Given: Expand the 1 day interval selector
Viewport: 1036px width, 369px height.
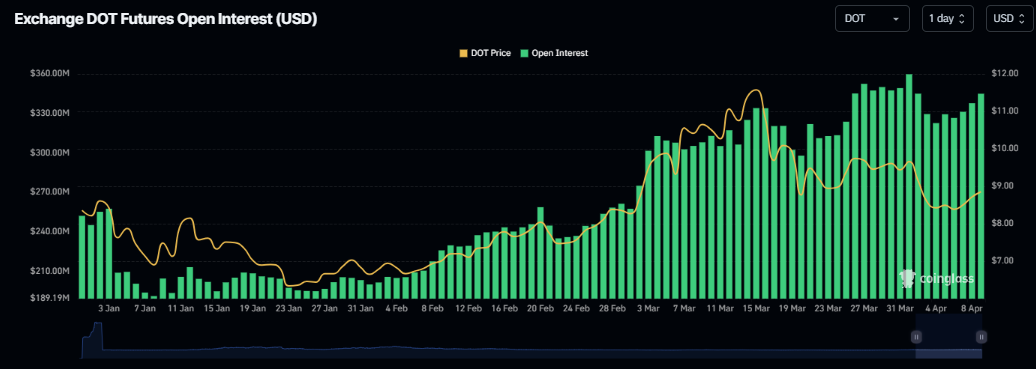Looking at the screenshot, I should tap(947, 19).
